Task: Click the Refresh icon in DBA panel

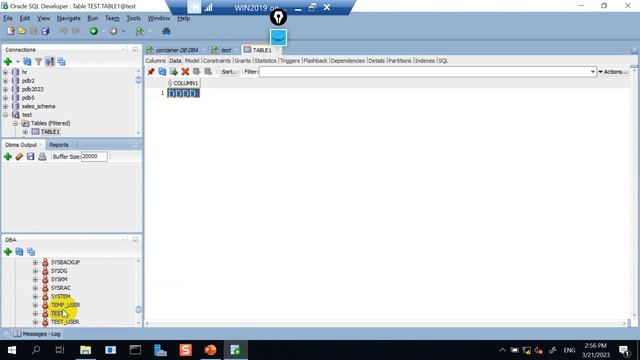Action: click(19, 251)
